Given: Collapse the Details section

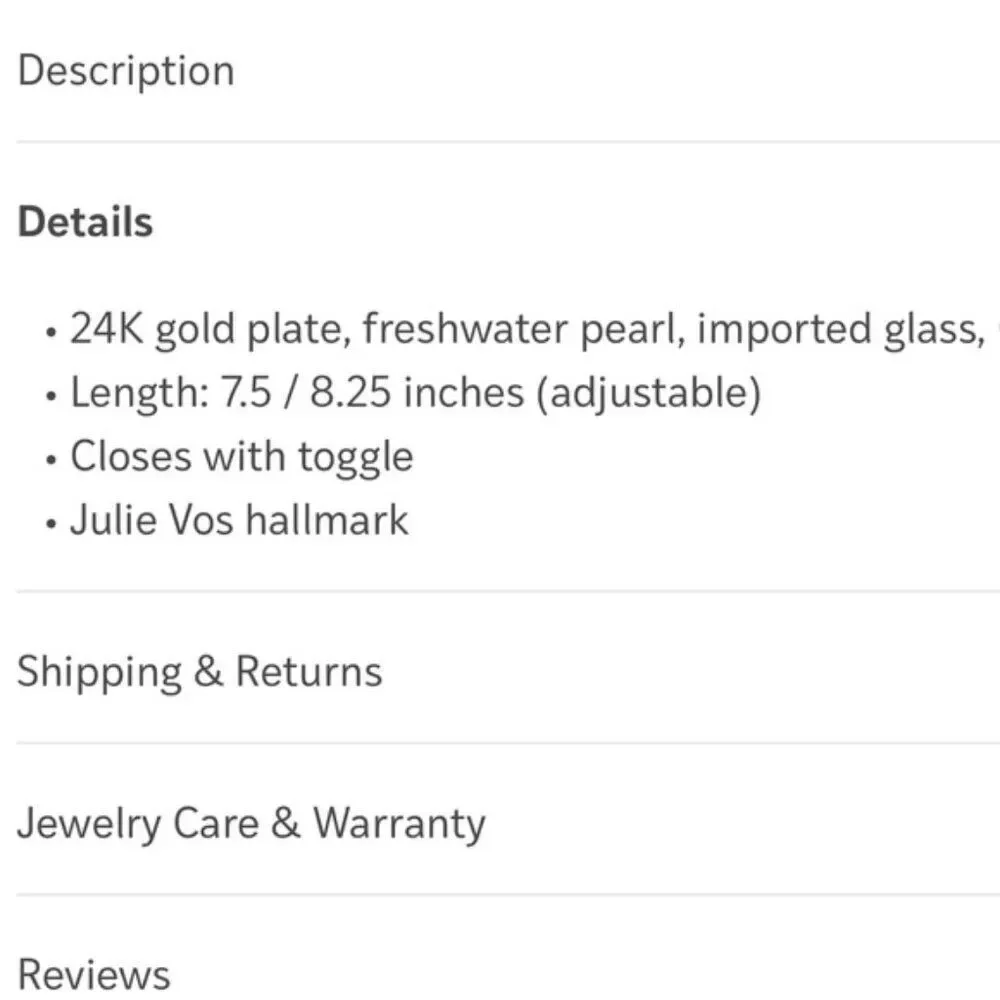Looking at the screenshot, I should pos(85,222).
